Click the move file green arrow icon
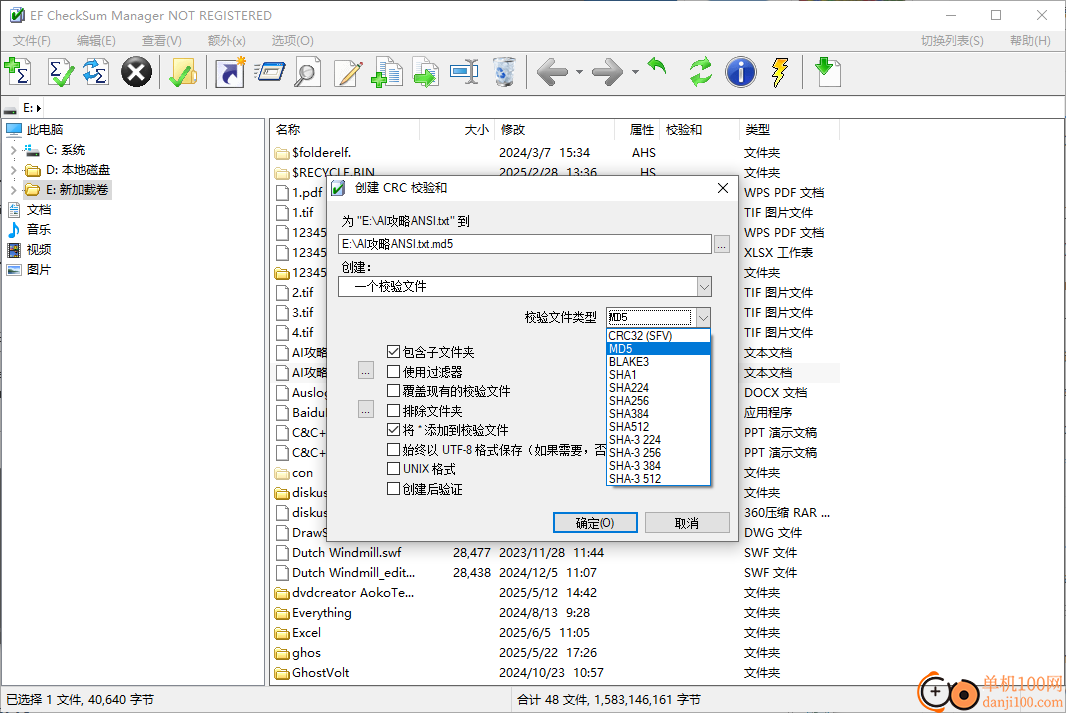The width and height of the screenshot is (1066, 713). [x=426, y=72]
